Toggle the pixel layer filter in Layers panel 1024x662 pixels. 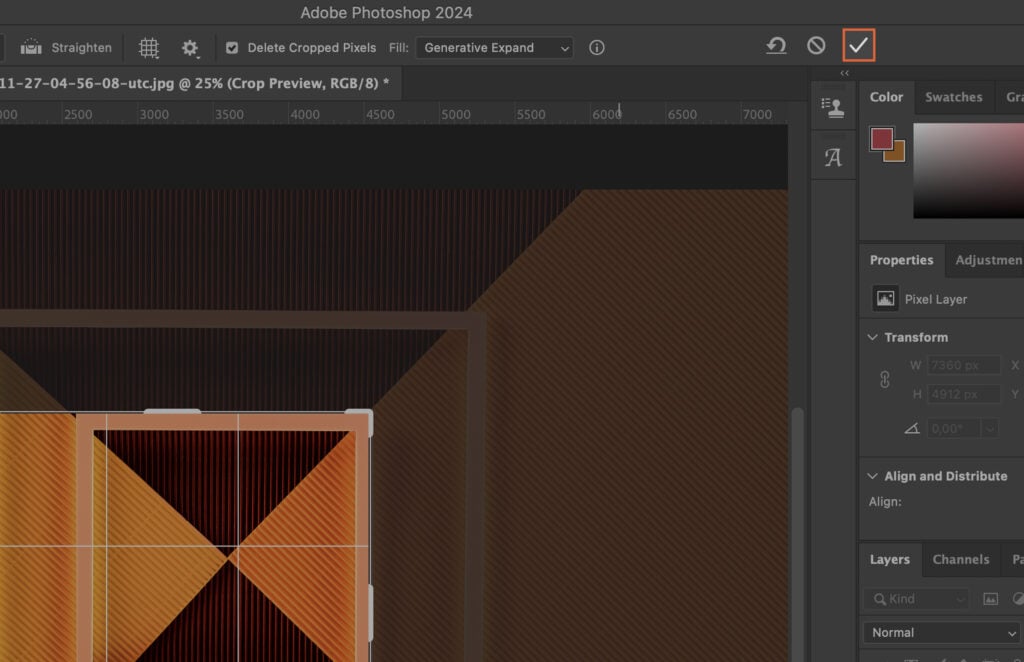[989, 598]
